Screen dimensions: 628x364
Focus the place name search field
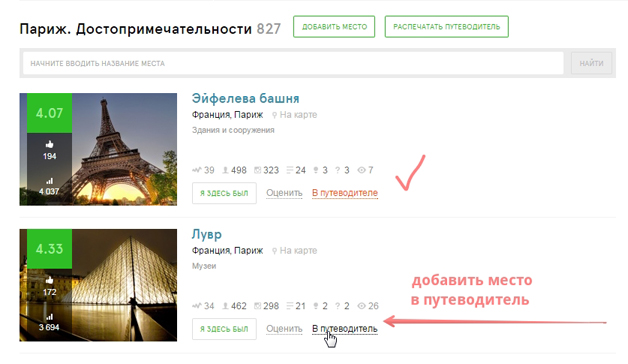click(x=293, y=63)
